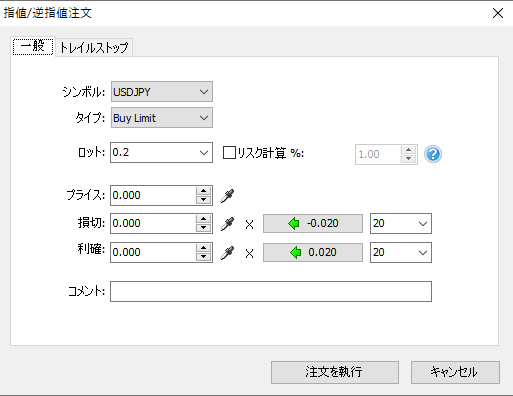This screenshot has height=396, width=513.
Task: Click the キャンセル button
Action: pyautogui.click(x=455, y=372)
